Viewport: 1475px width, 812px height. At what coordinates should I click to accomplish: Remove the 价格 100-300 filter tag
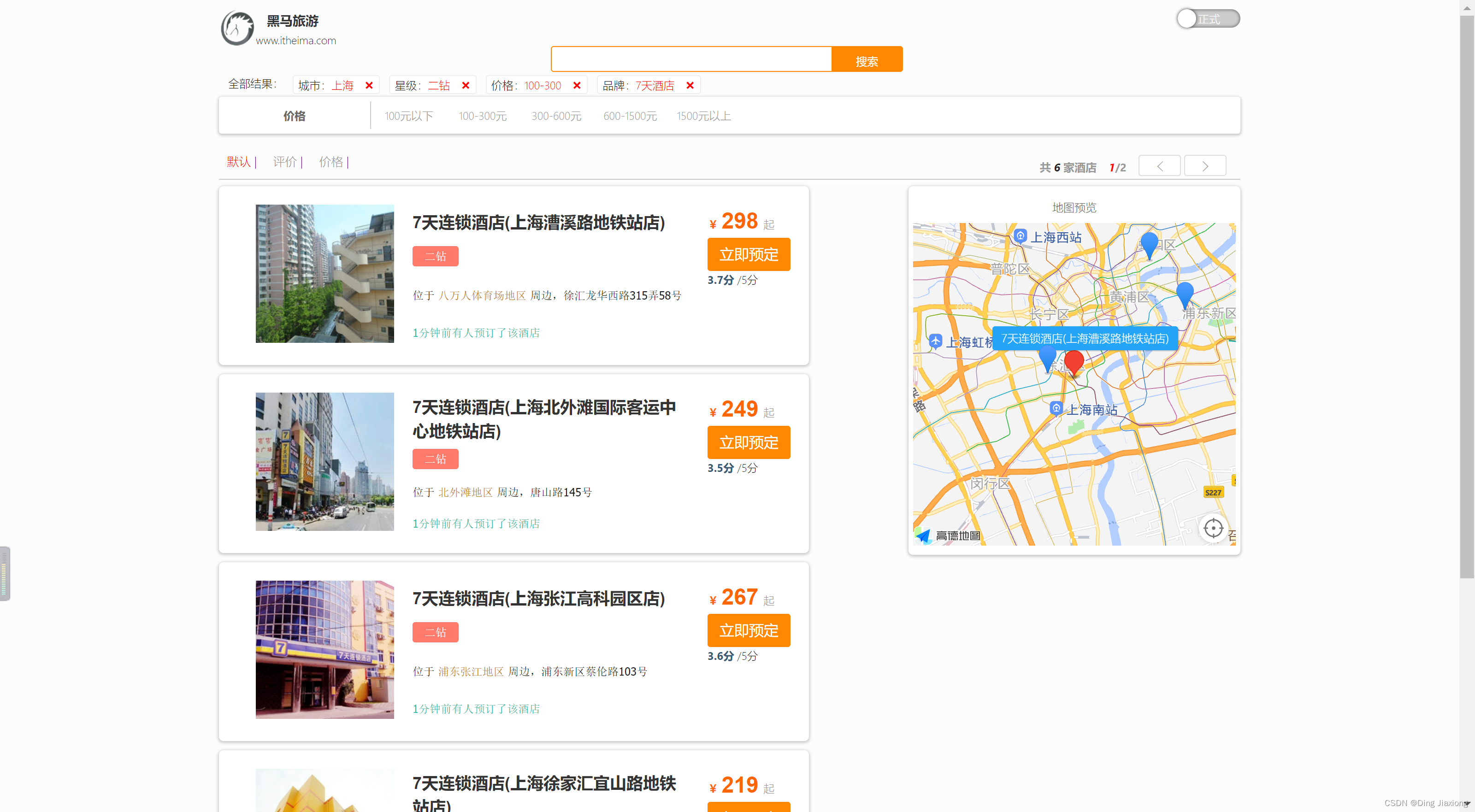tap(577, 85)
